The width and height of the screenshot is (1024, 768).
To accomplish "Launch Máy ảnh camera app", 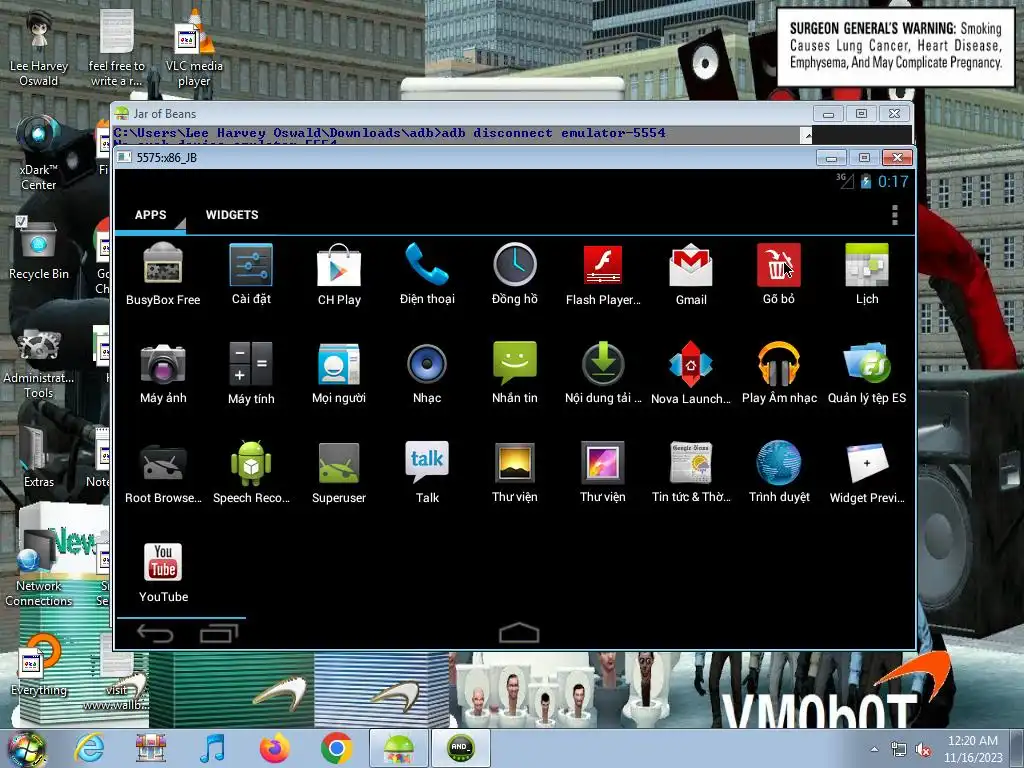I will click(163, 374).
